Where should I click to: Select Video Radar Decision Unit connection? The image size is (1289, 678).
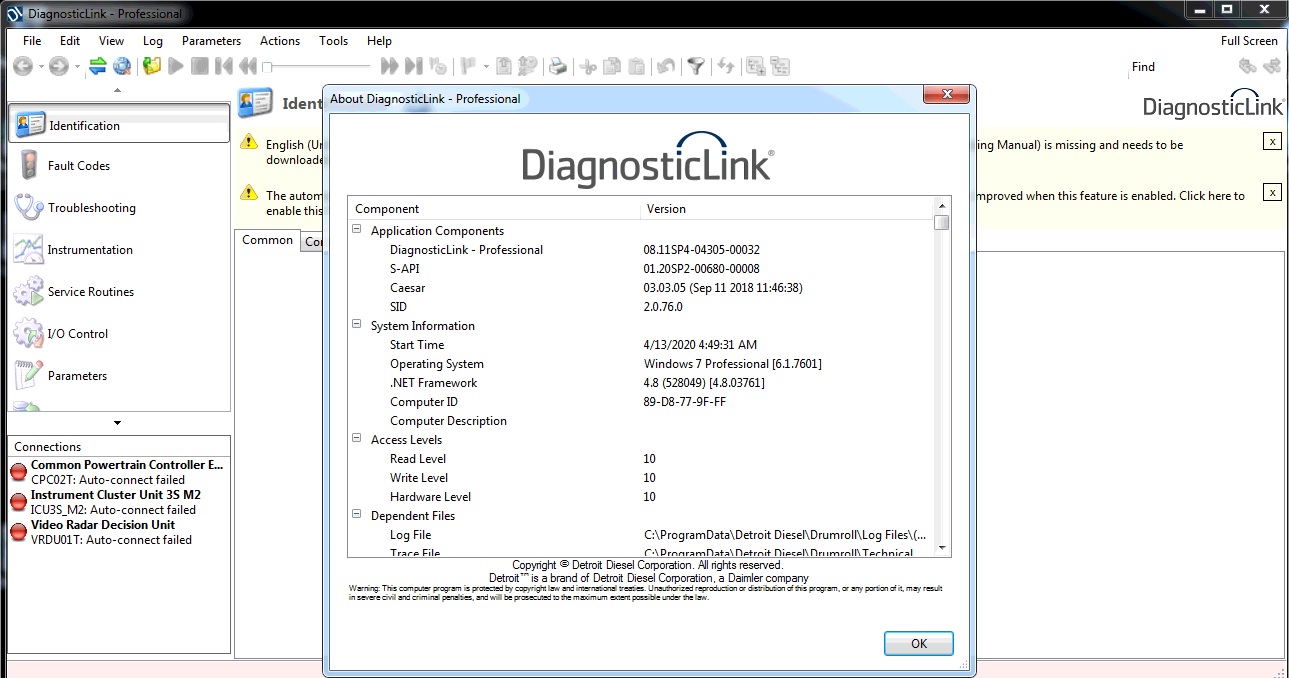[118, 532]
